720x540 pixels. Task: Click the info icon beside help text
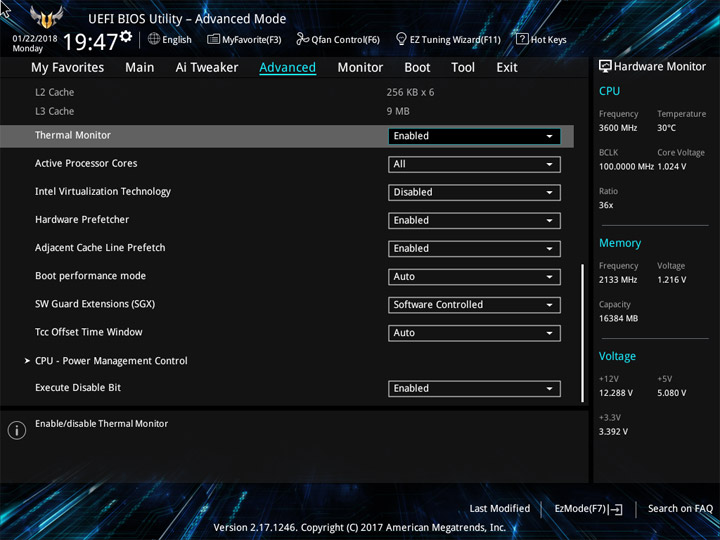tap(17, 430)
